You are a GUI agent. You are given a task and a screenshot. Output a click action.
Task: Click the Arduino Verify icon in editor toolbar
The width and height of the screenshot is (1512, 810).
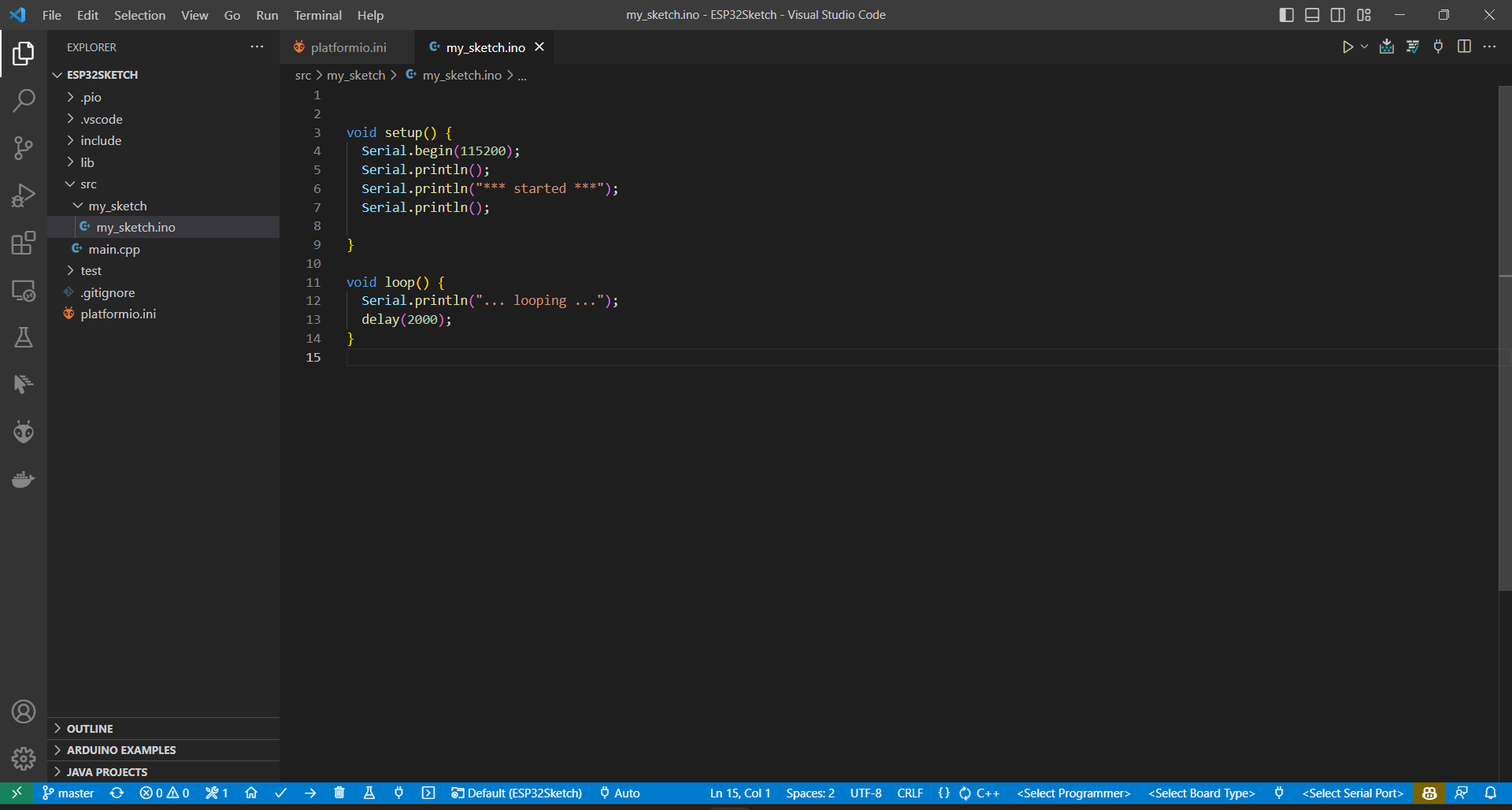tap(1413, 46)
